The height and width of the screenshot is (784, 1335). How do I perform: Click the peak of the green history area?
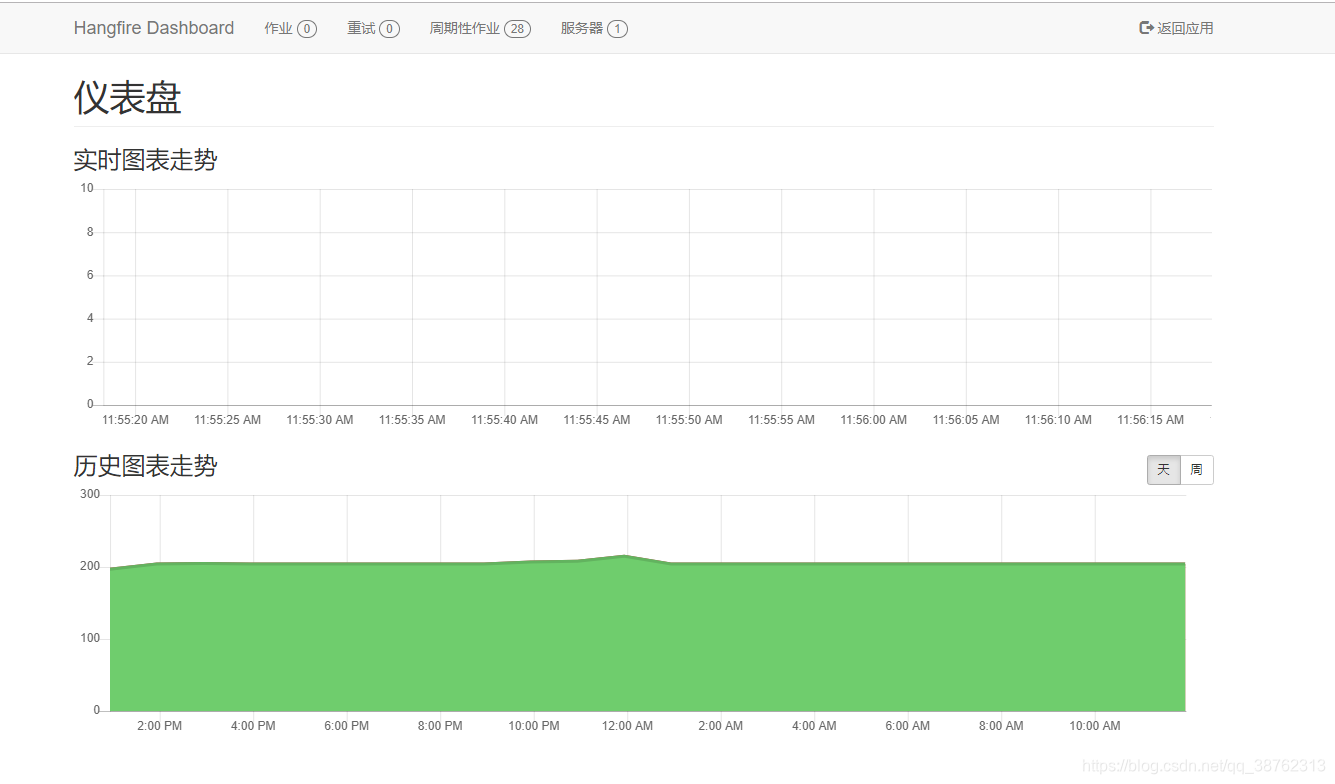point(626,556)
